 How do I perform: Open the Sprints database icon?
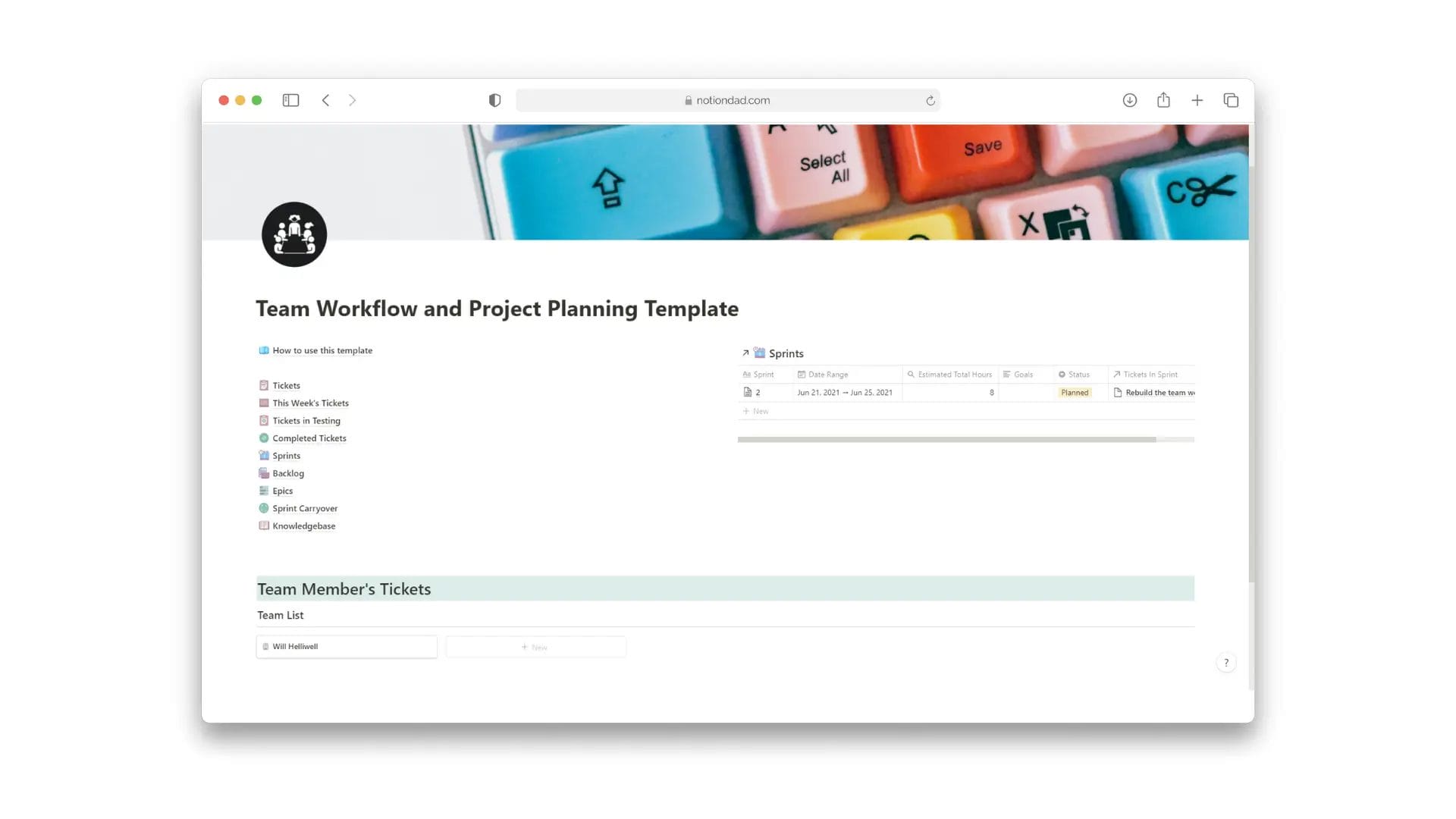[759, 352]
